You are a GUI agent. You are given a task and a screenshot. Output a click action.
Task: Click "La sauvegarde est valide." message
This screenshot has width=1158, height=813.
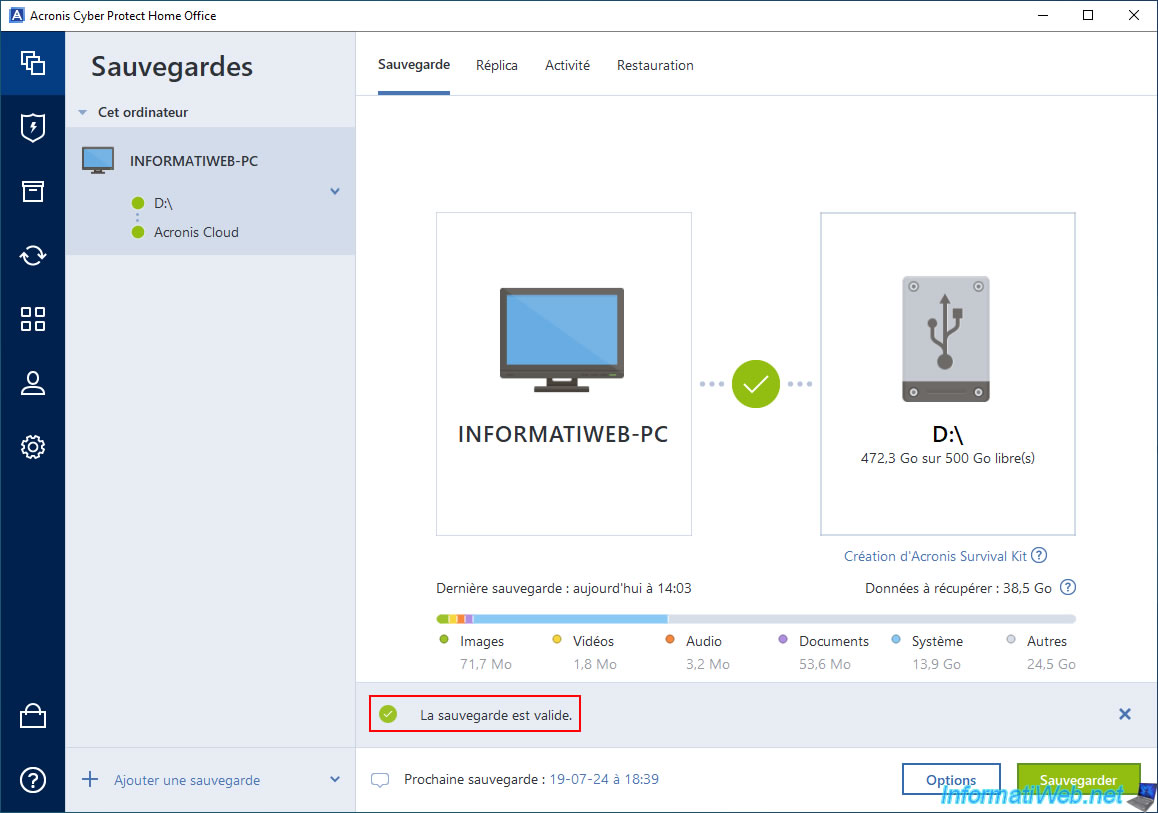(496, 715)
